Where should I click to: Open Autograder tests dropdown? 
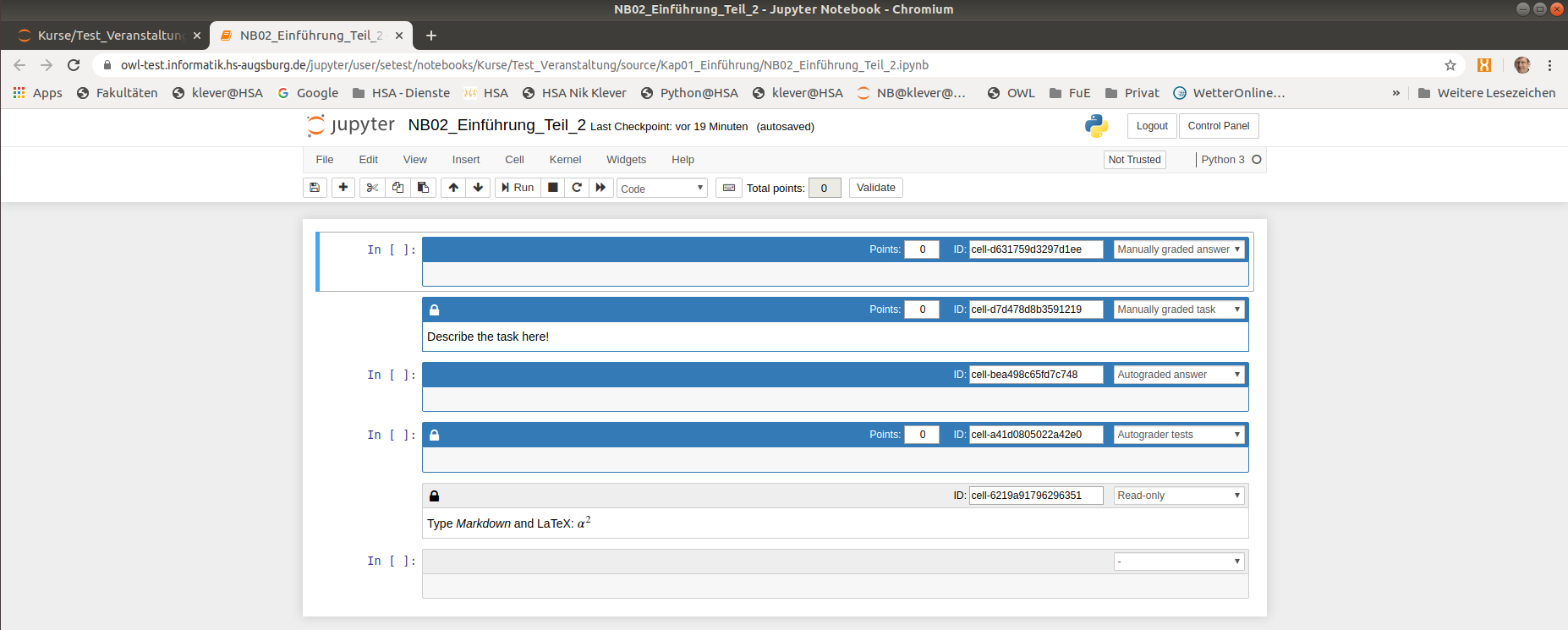point(1179,435)
